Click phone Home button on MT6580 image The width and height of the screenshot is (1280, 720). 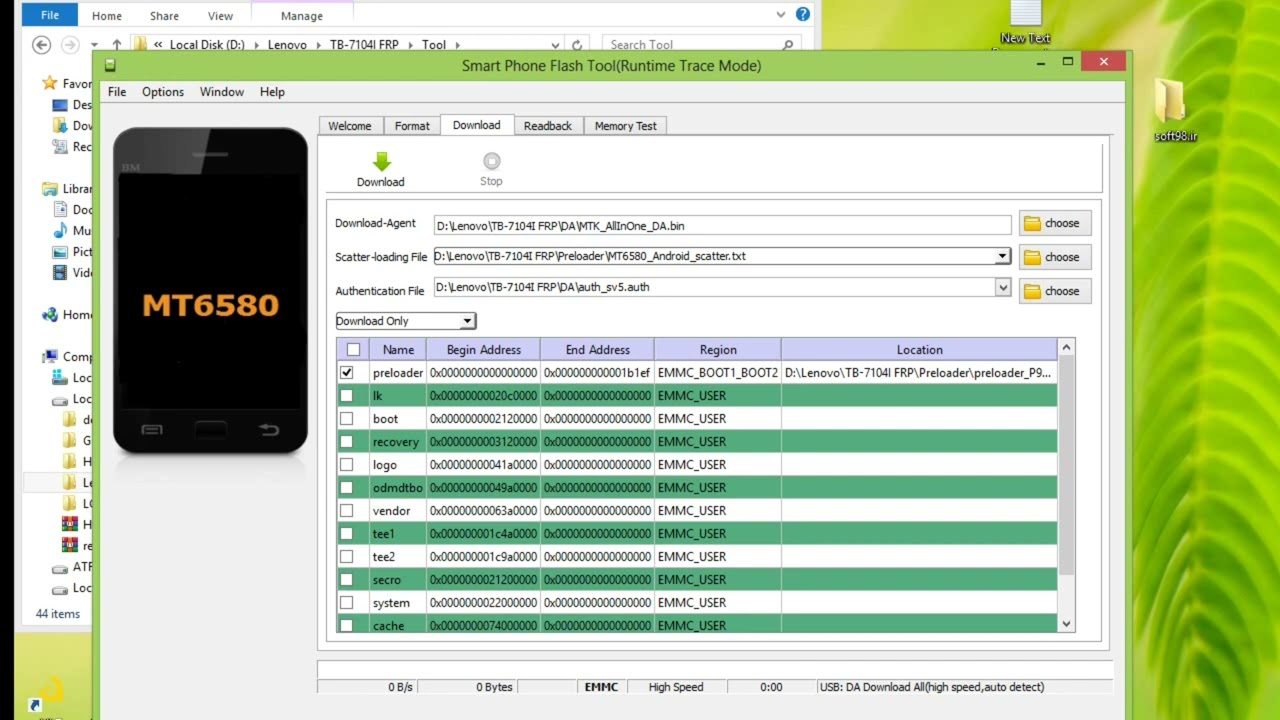click(210, 430)
